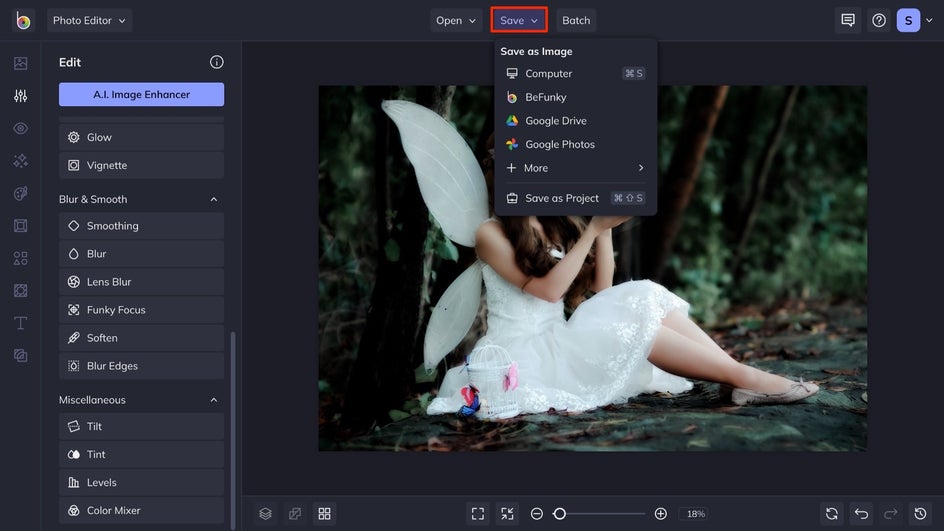Expand the account menu chevron
Viewport: 944px width, 531px height.
930,20
